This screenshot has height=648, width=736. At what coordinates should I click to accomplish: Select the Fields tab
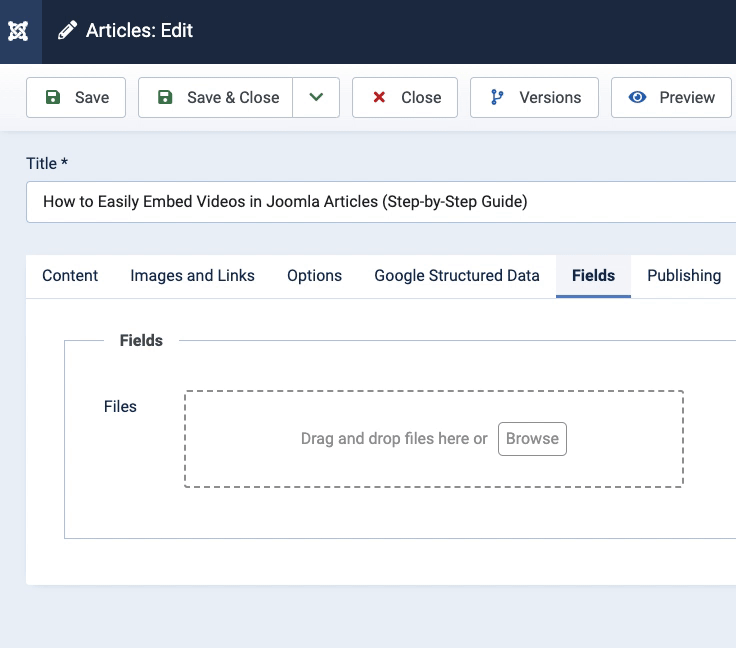pos(593,276)
